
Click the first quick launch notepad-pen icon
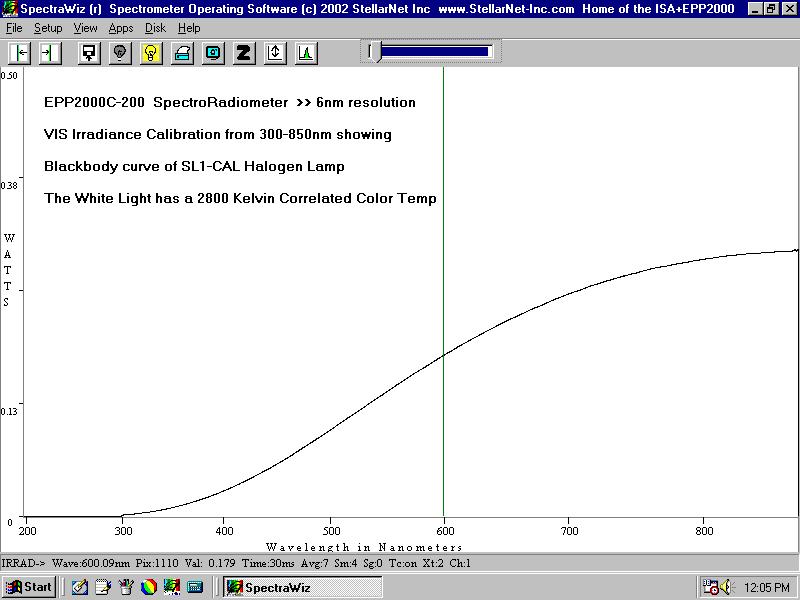click(80, 587)
